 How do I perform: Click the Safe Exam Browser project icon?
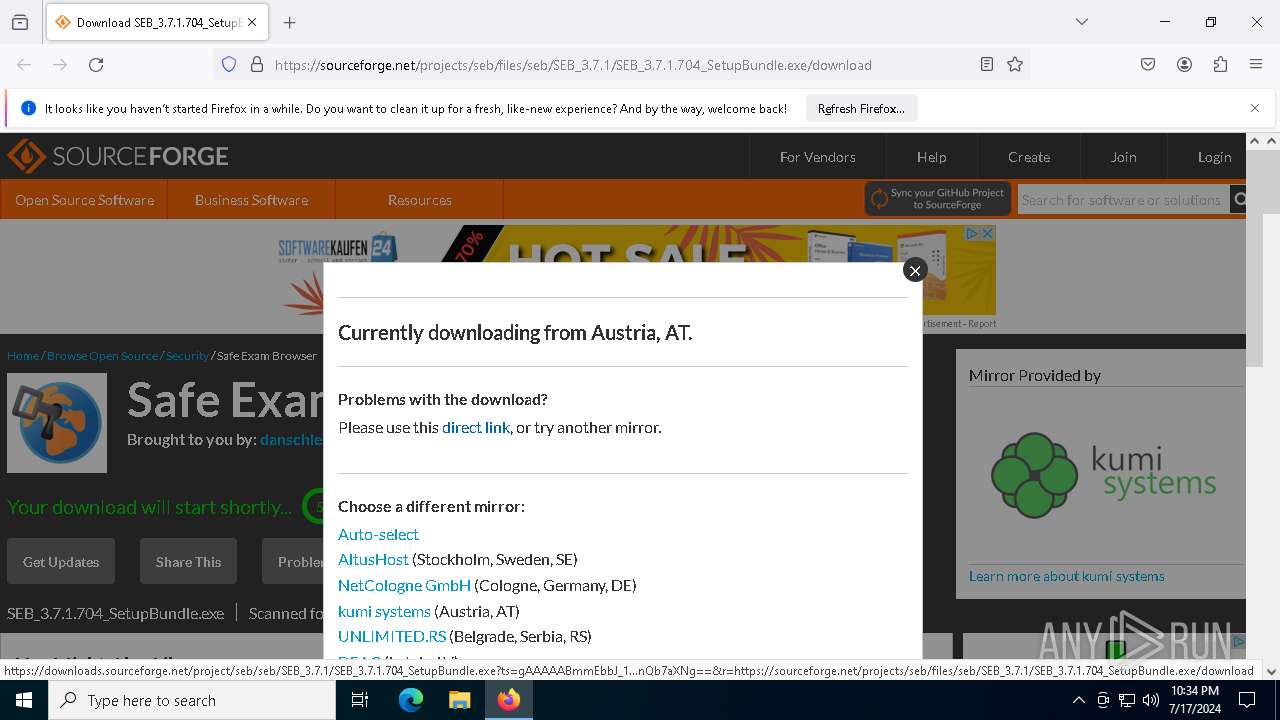(x=57, y=423)
